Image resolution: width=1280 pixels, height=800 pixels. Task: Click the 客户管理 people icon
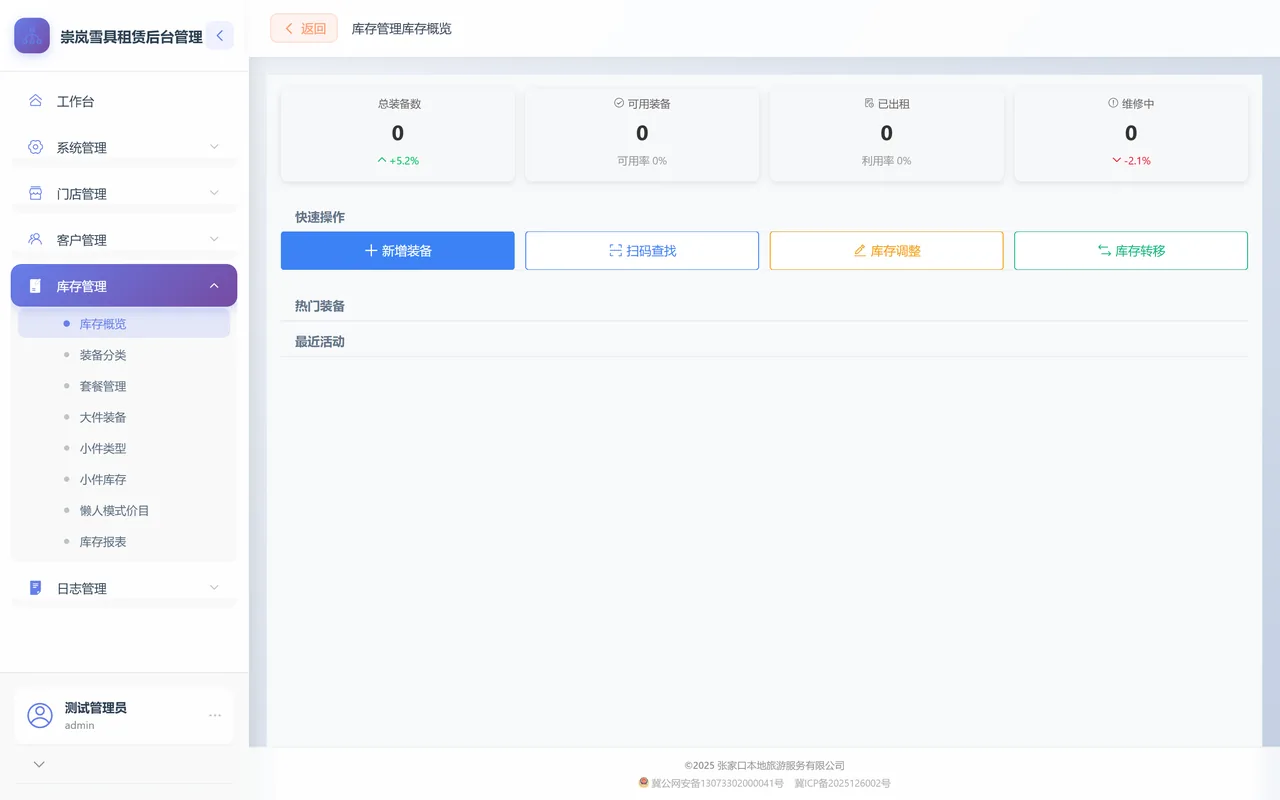pos(36,239)
